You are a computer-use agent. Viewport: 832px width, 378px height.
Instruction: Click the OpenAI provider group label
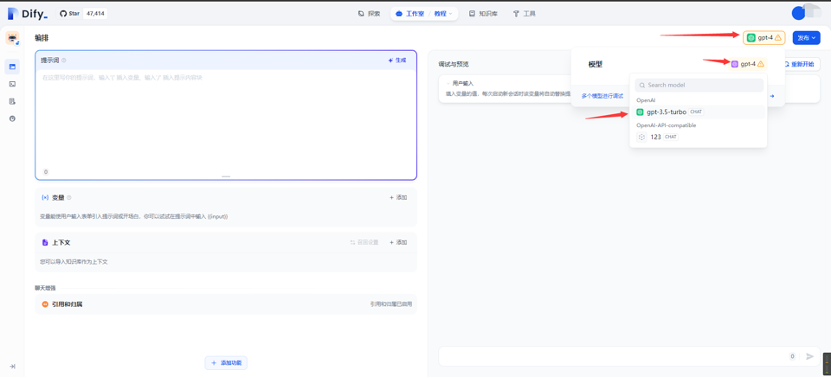point(646,100)
